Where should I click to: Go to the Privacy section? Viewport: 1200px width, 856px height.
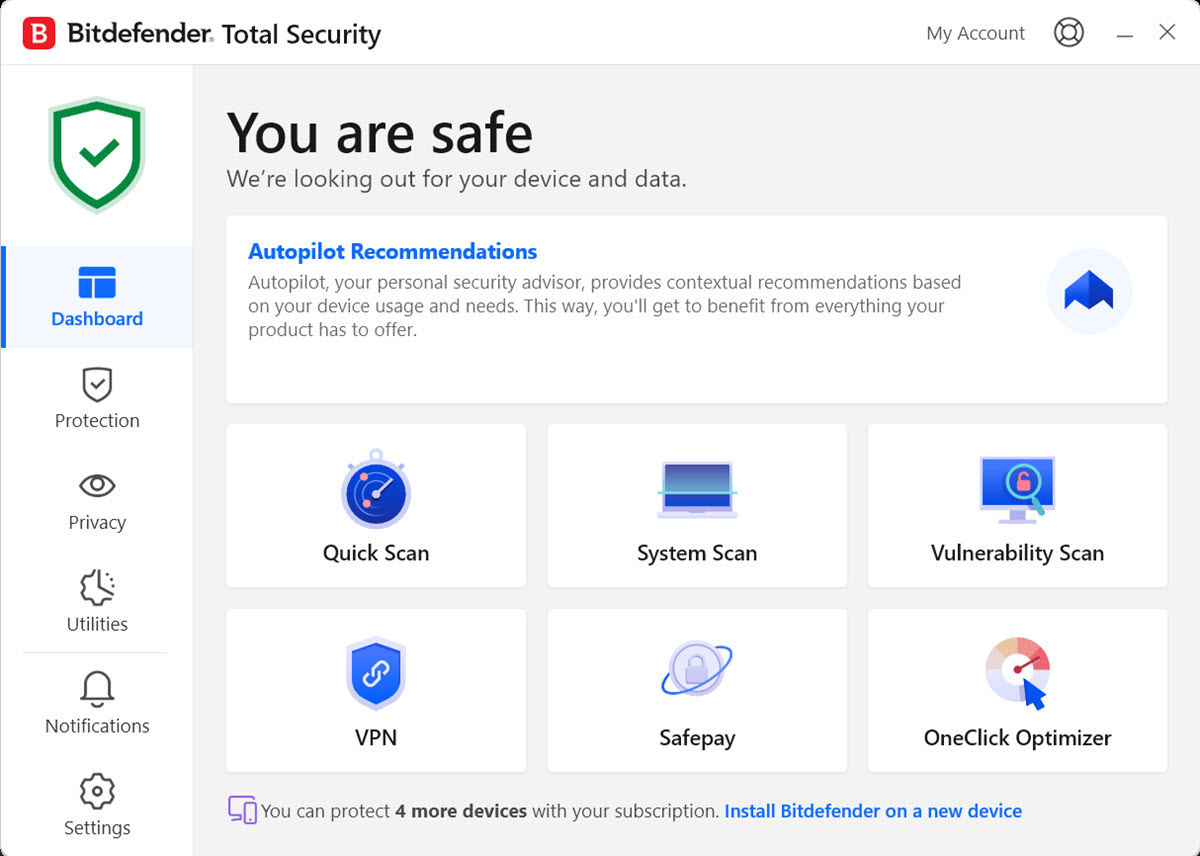[x=97, y=501]
